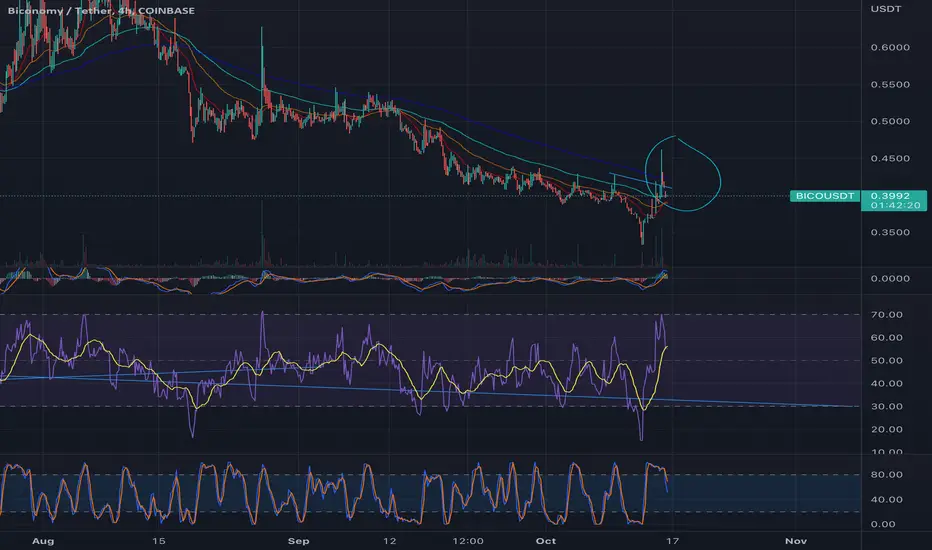Click the Aug date label on time axis
The image size is (932, 550).
click(x=43, y=541)
